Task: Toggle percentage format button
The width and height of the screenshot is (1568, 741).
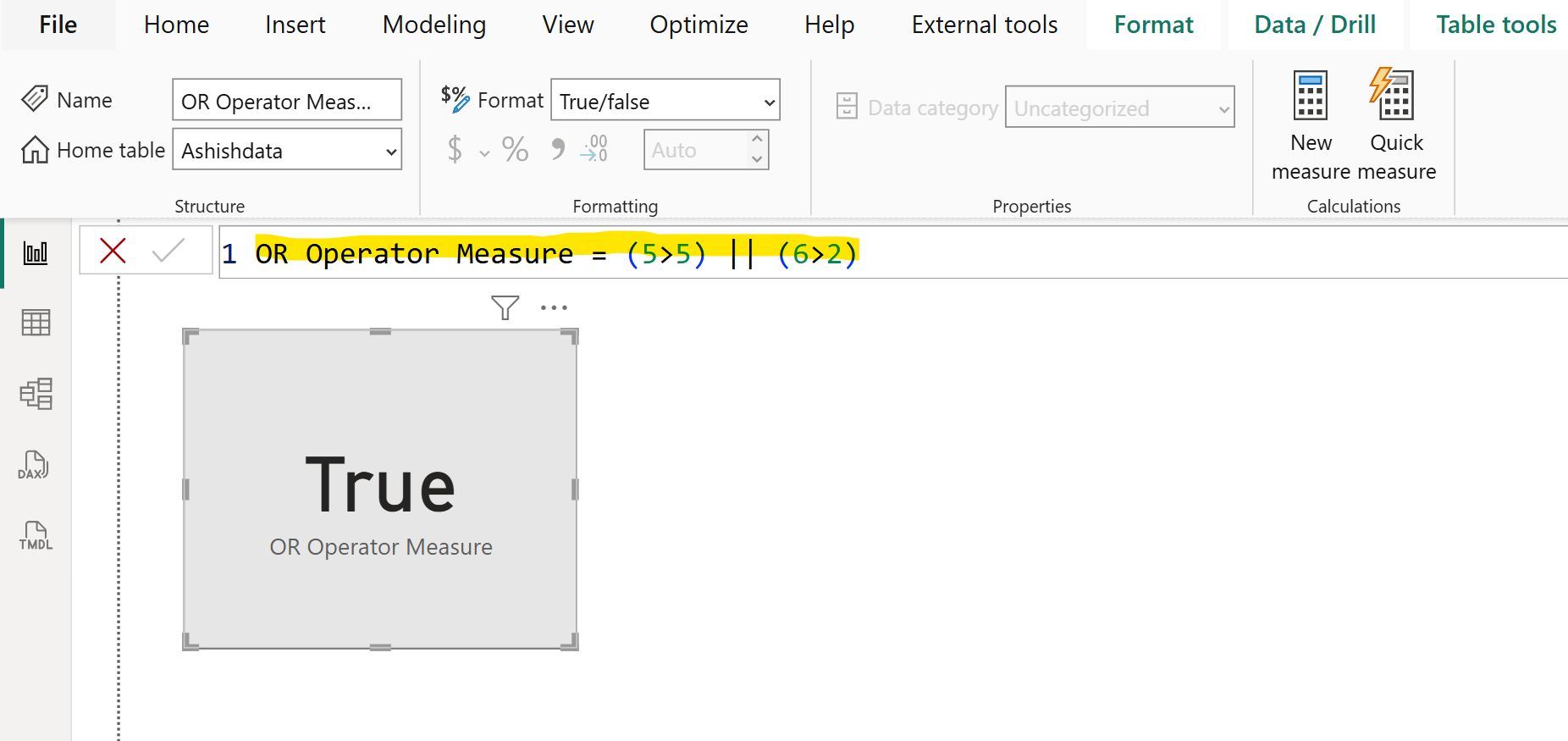Action: pos(515,150)
